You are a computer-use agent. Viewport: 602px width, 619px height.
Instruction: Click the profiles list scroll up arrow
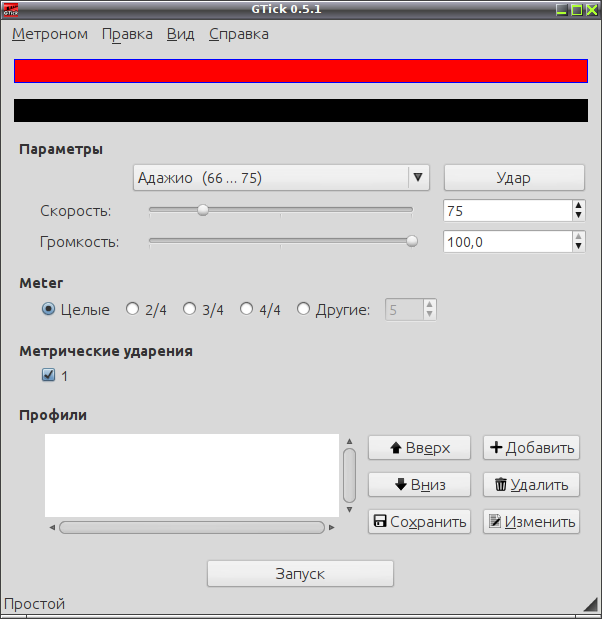tap(349, 441)
